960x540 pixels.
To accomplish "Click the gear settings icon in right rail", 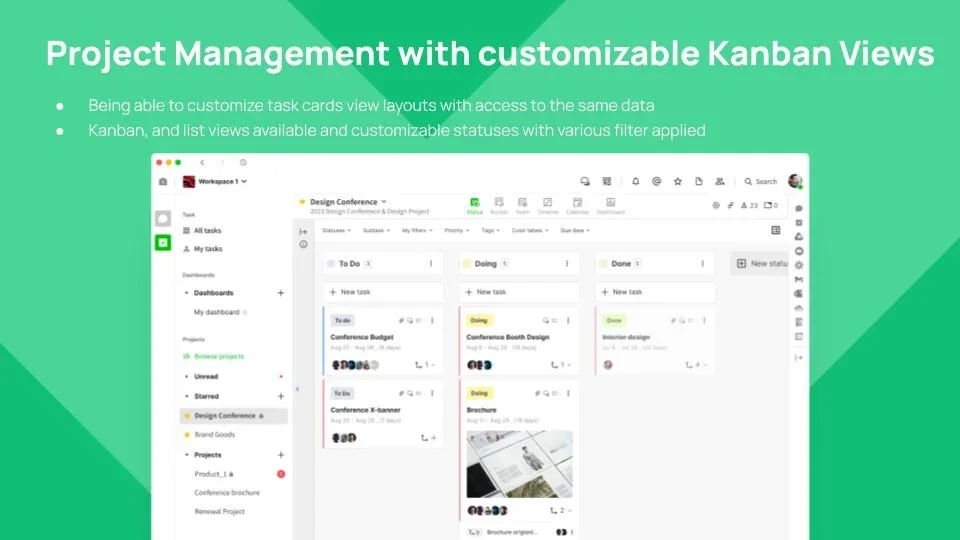I will [x=799, y=265].
